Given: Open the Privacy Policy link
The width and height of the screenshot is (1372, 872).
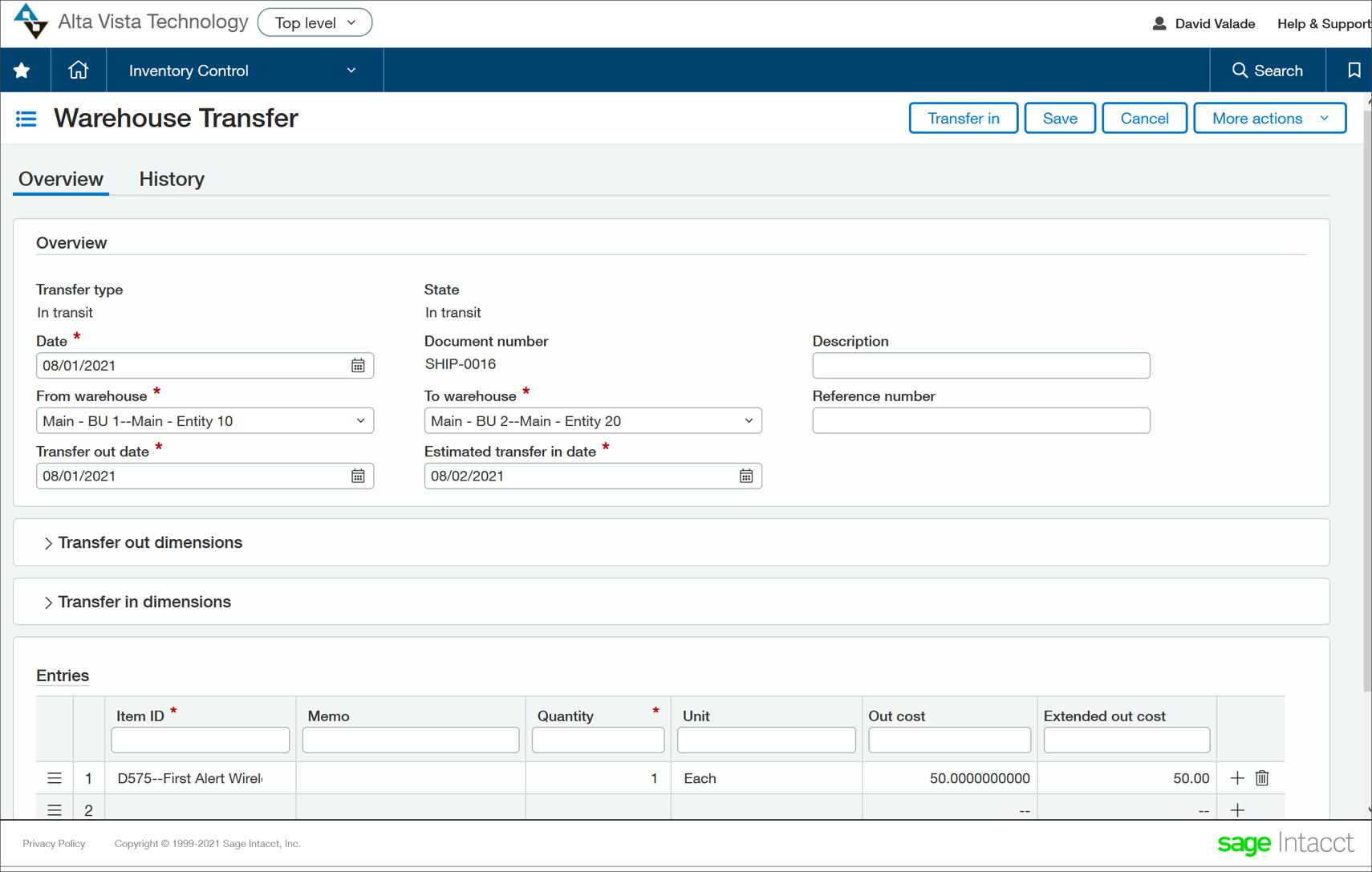Looking at the screenshot, I should pyautogui.click(x=54, y=844).
